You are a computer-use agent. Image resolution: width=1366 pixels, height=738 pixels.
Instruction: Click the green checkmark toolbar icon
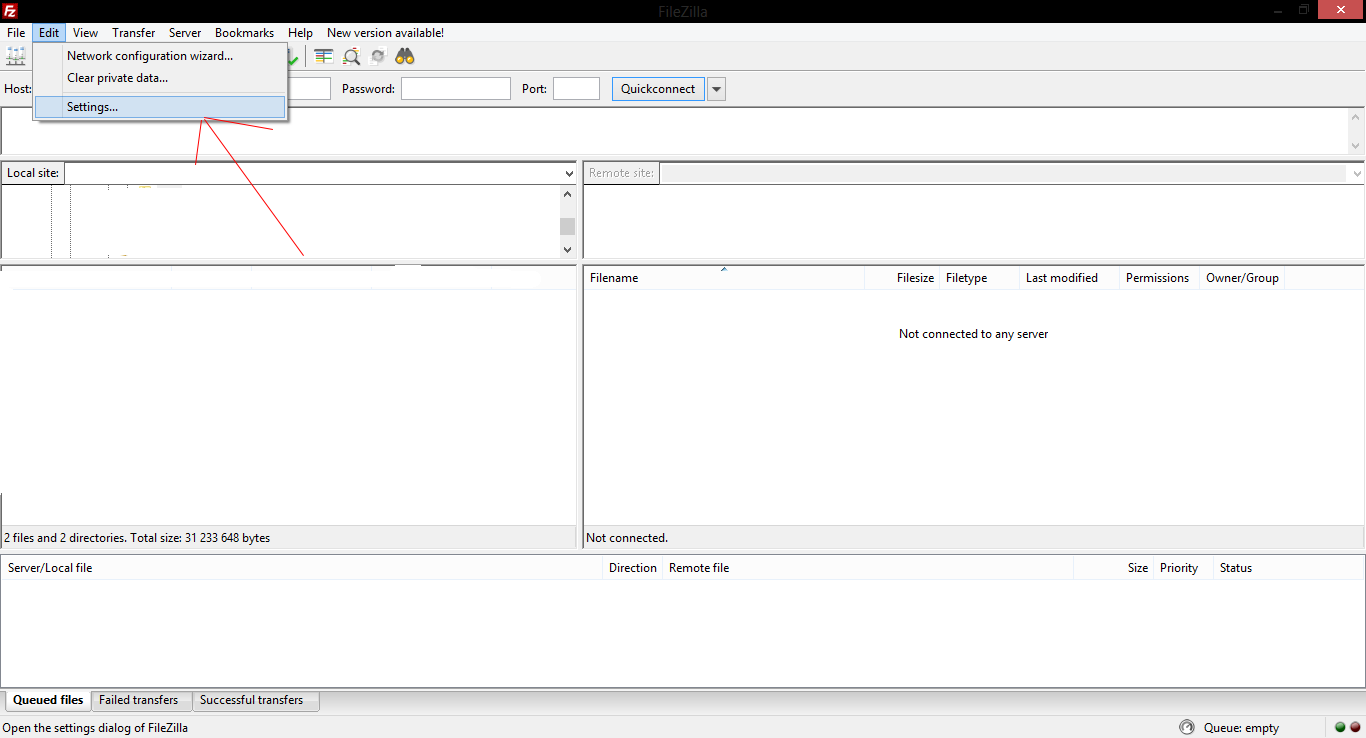294,57
